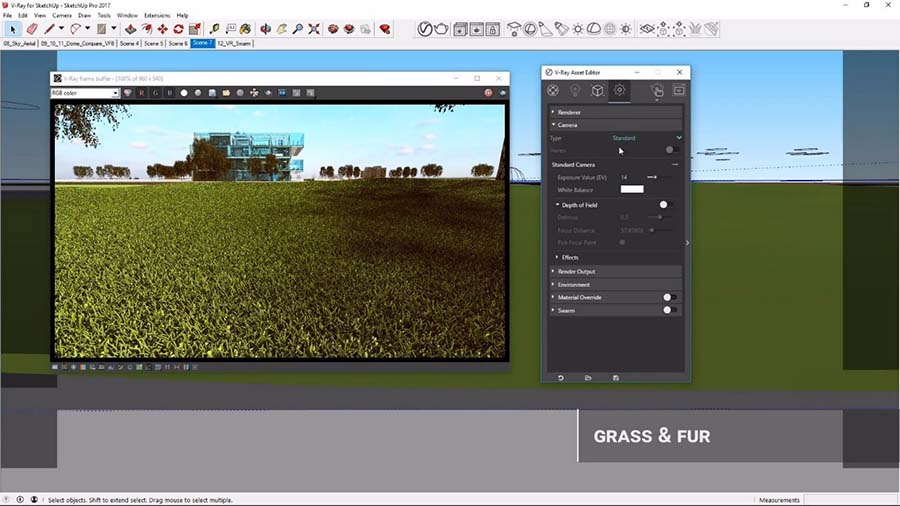Open the Geometry cube tab in Asset Editor
This screenshot has height=506, width=900.
click(597, 91)
